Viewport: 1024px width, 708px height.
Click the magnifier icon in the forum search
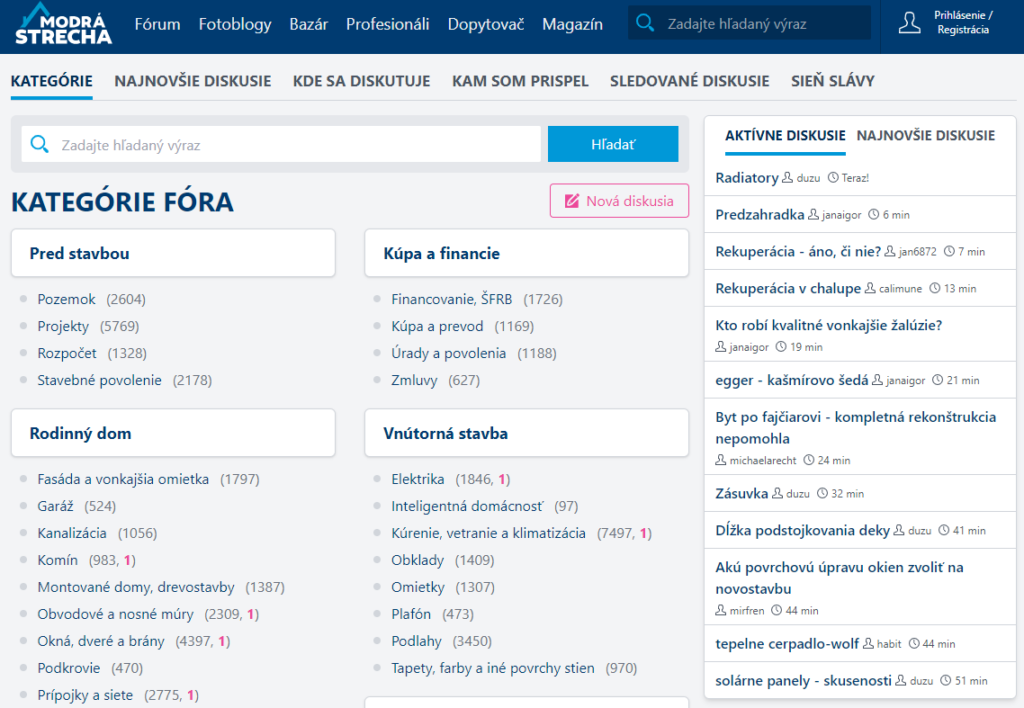(x=40, y=145)
